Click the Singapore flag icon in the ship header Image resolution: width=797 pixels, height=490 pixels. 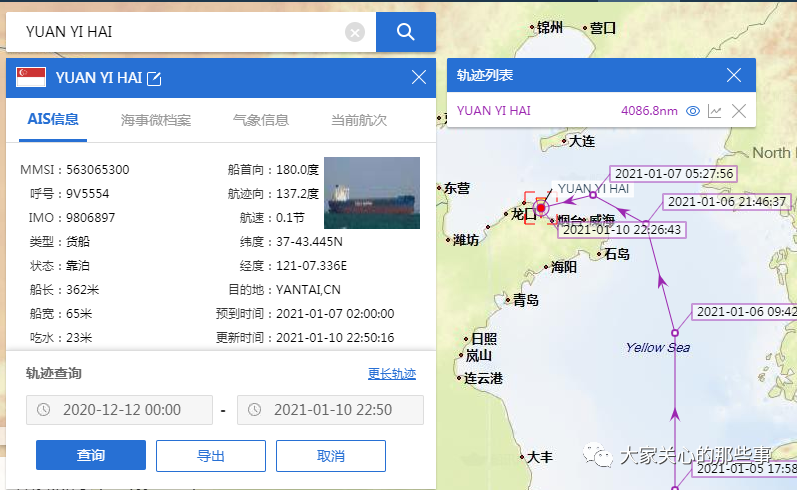(31, 77)
